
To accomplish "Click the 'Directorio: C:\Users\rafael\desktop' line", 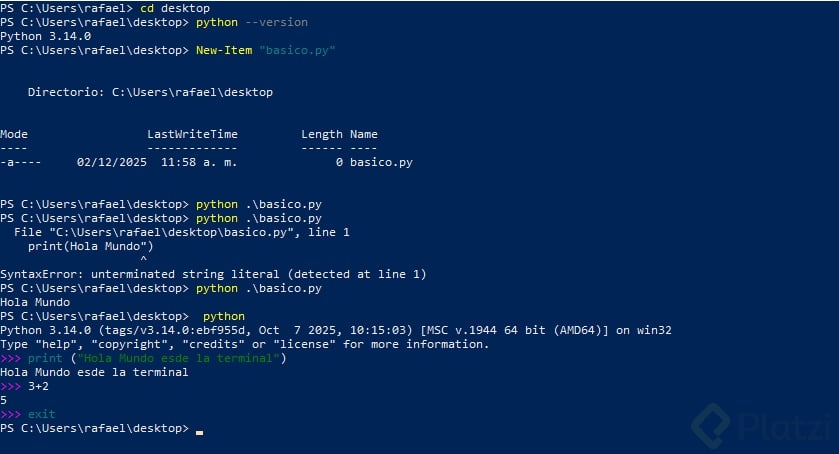I will [x=150, y=92].
